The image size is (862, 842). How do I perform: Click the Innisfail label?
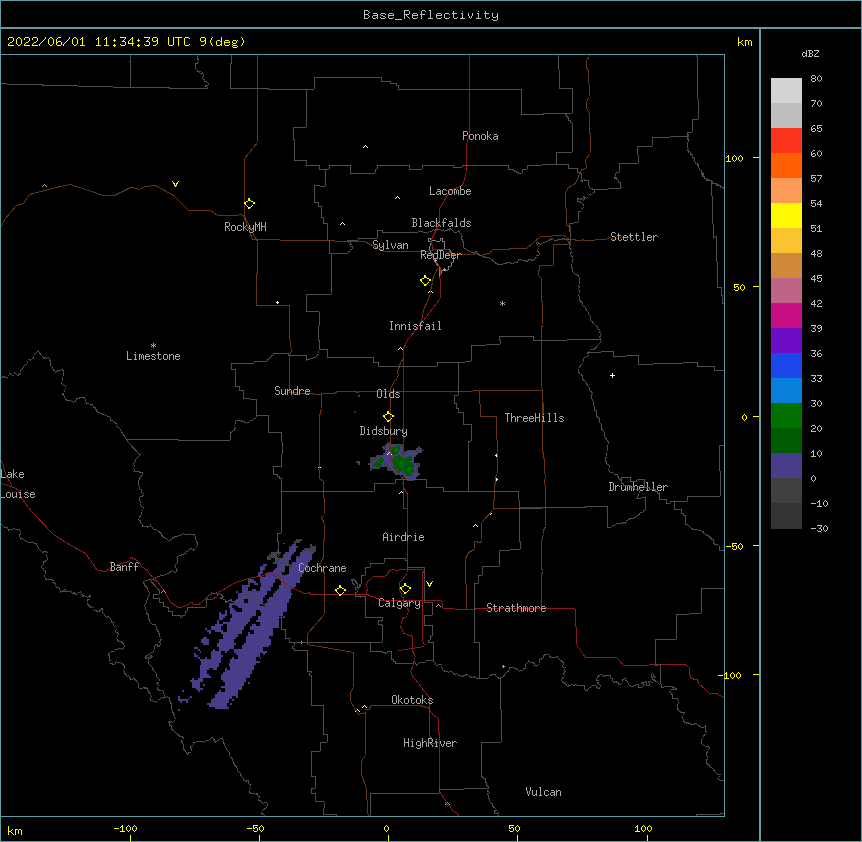(x=415, y=326)
